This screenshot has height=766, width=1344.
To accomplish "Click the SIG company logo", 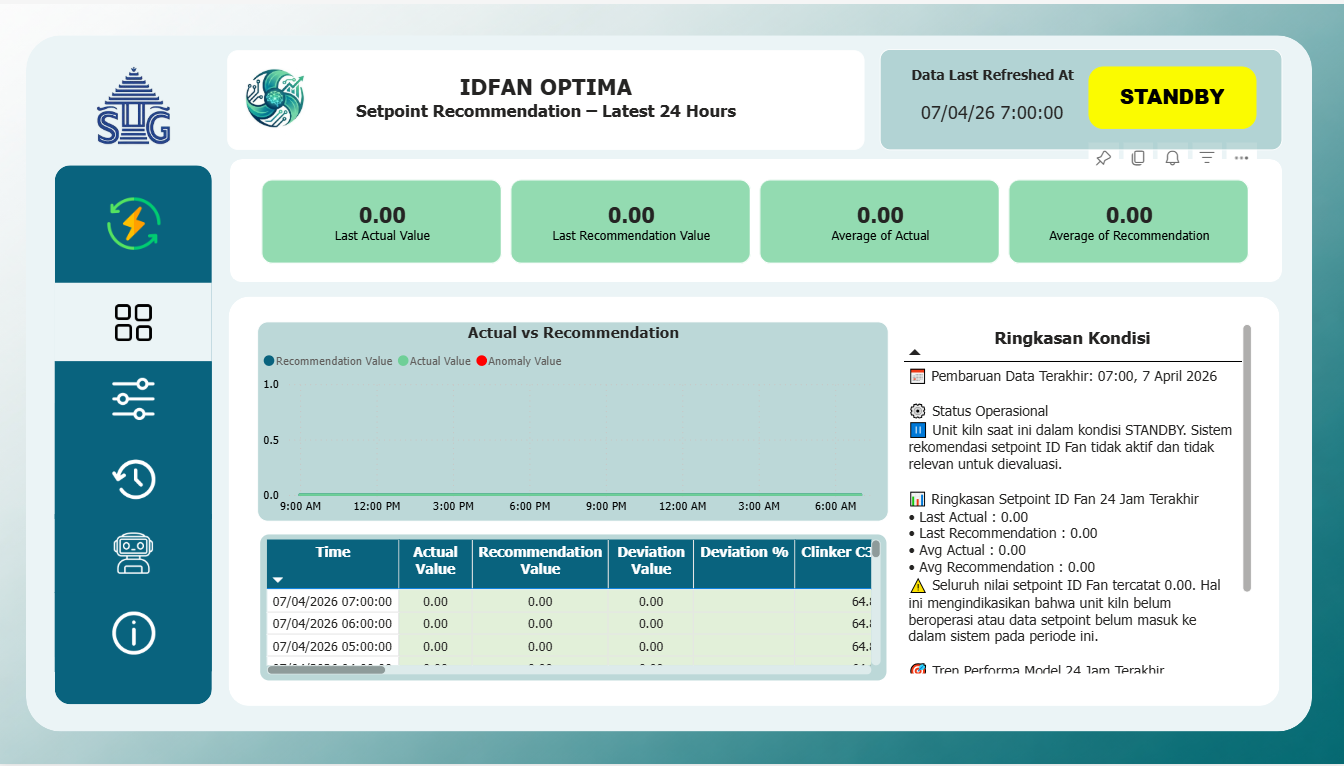I will [134, 106].
